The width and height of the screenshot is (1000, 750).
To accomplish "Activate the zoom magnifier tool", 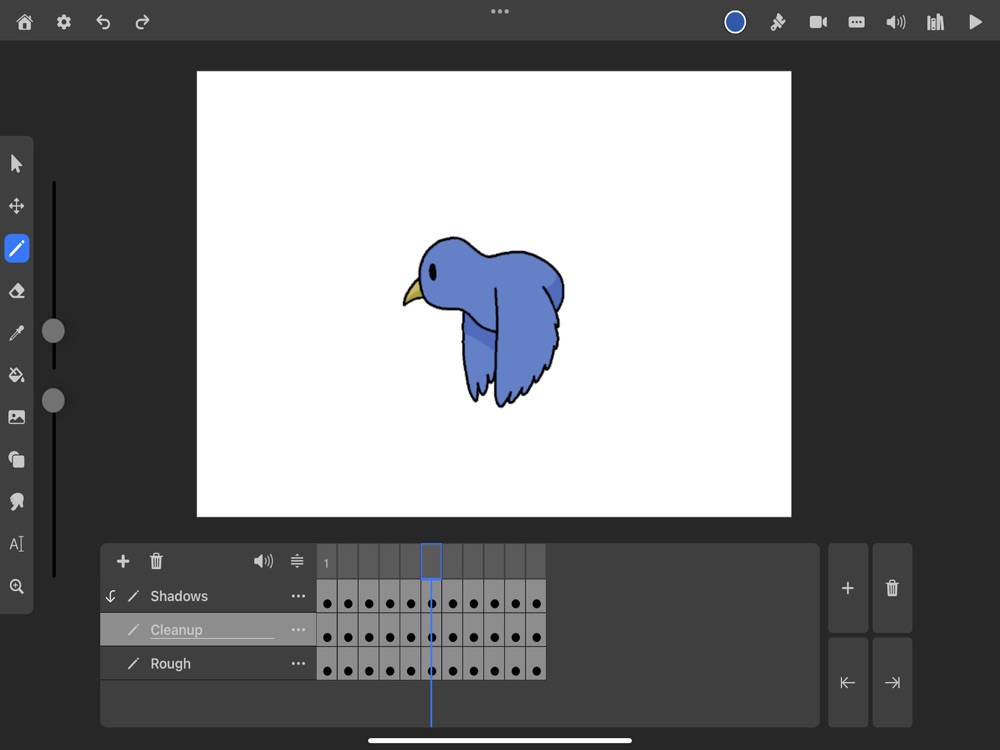I will pyautogui.click(x=17, y=587).
